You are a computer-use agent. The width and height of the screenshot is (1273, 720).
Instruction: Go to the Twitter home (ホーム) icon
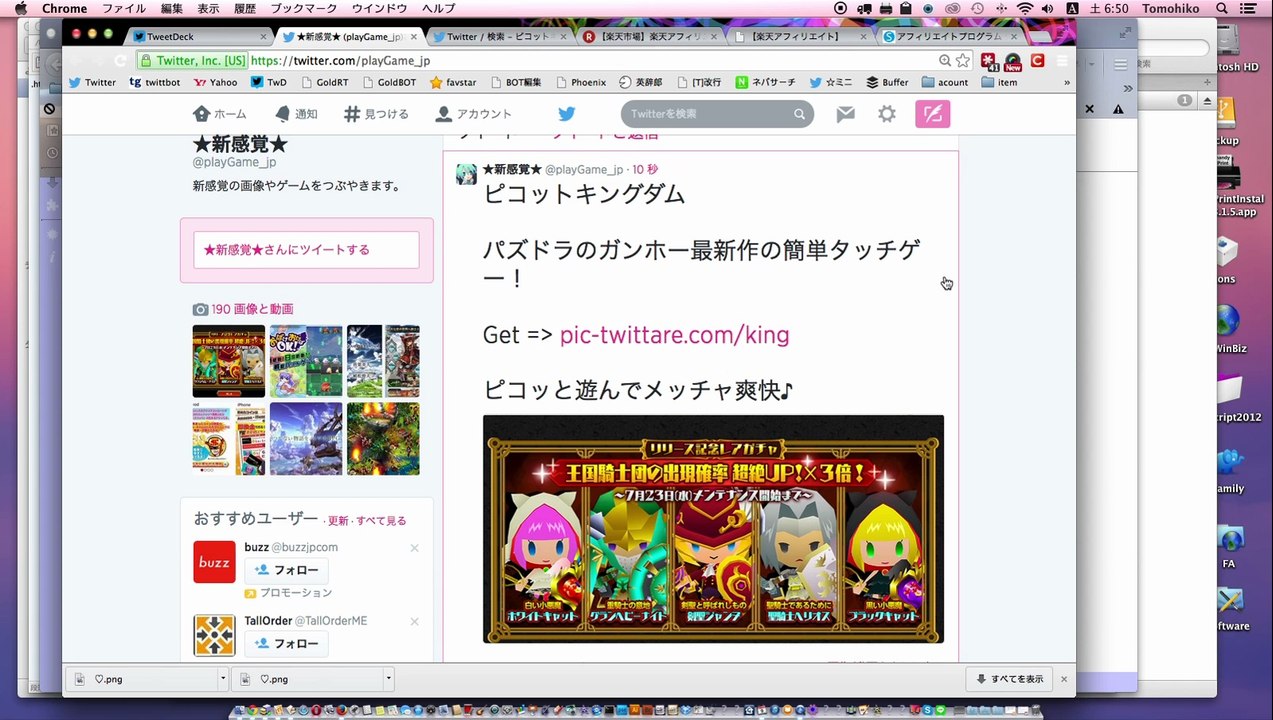[202, 114]
